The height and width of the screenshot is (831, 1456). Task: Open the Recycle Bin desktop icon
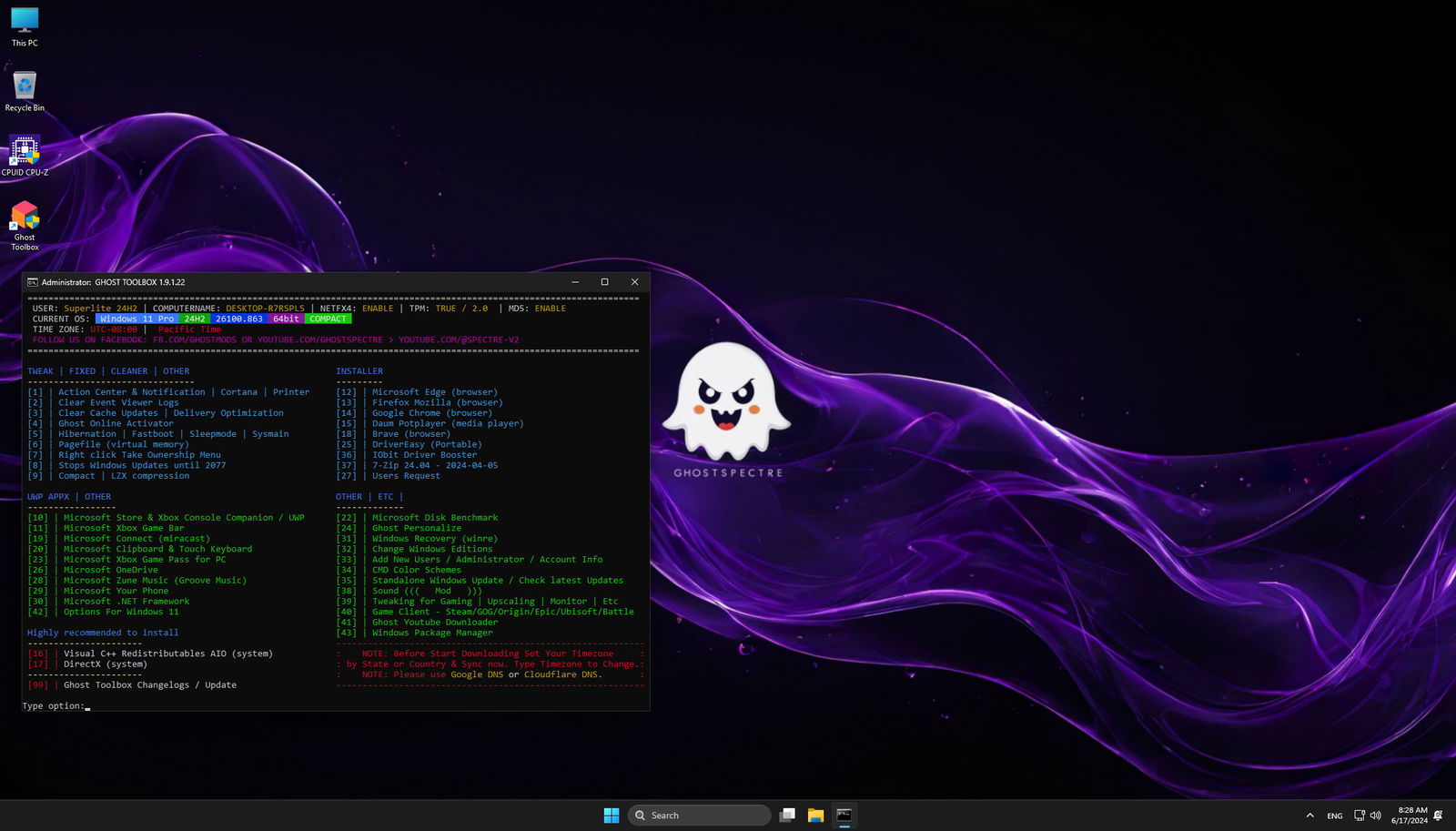[25, 92]
